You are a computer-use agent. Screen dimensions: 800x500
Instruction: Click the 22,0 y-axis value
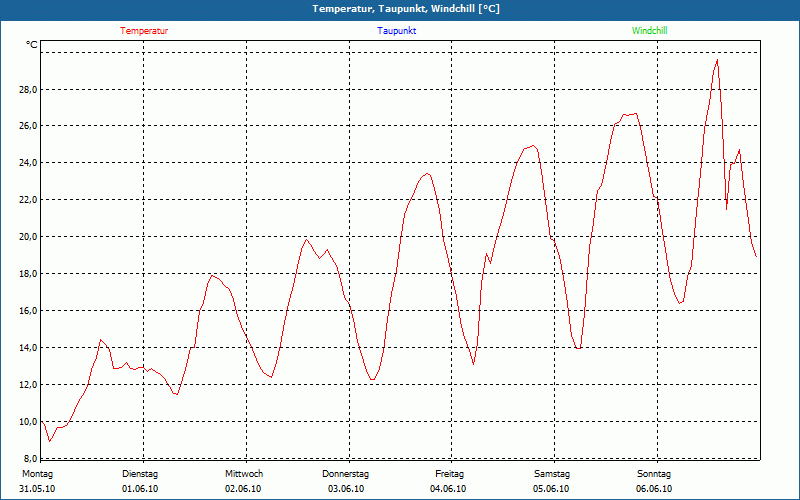click(x=29, y=200)
